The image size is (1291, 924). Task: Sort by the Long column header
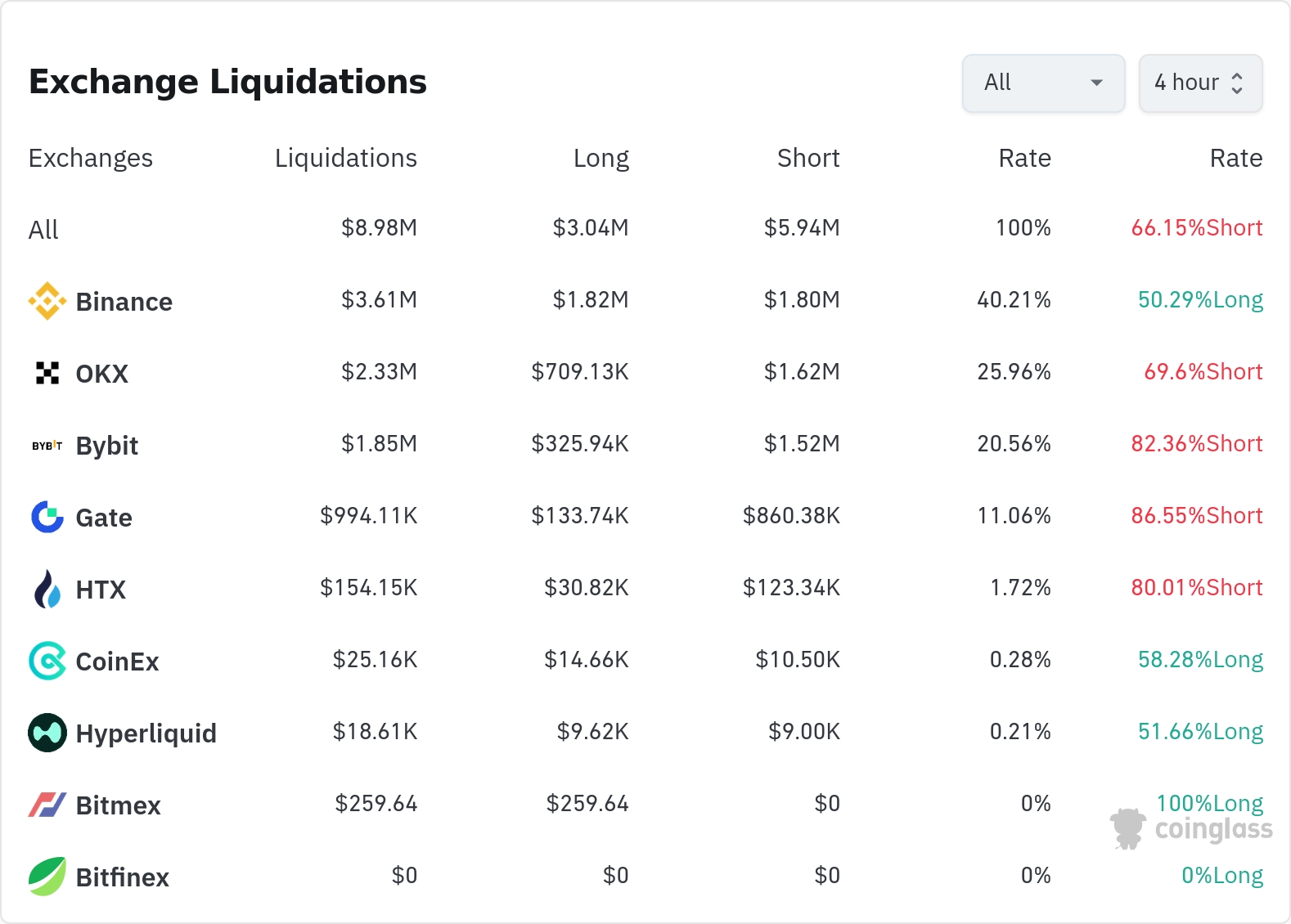pyautogui.click(x=601, y=158)
